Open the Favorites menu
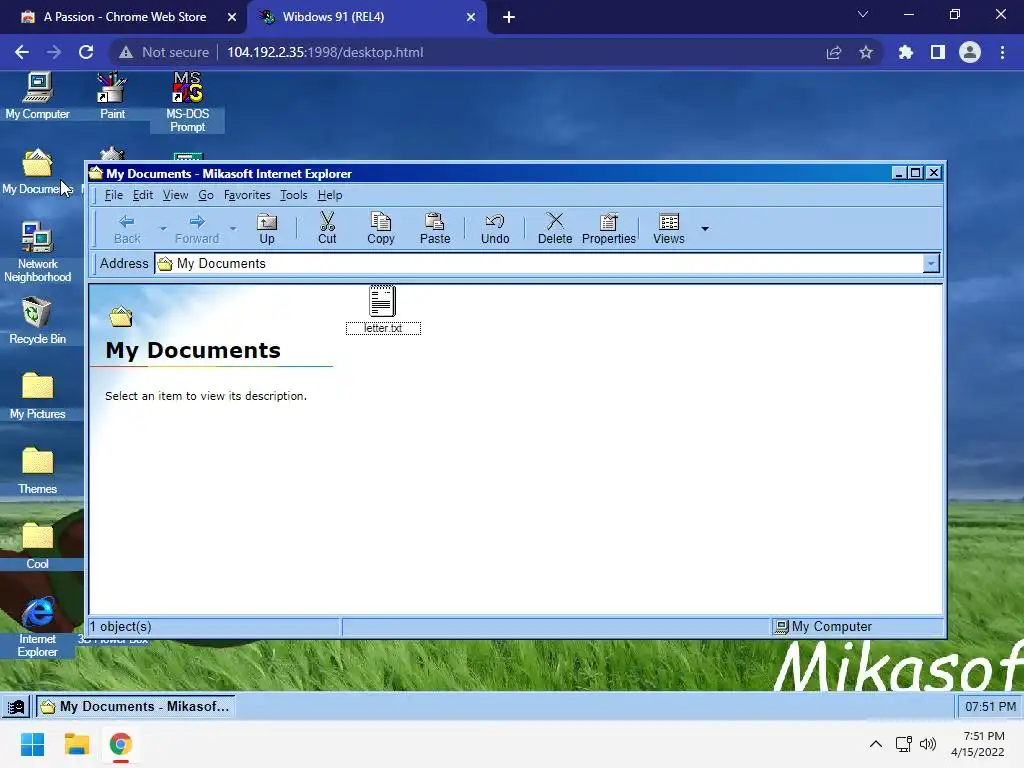1024x768 pixels. pos(247,195)
